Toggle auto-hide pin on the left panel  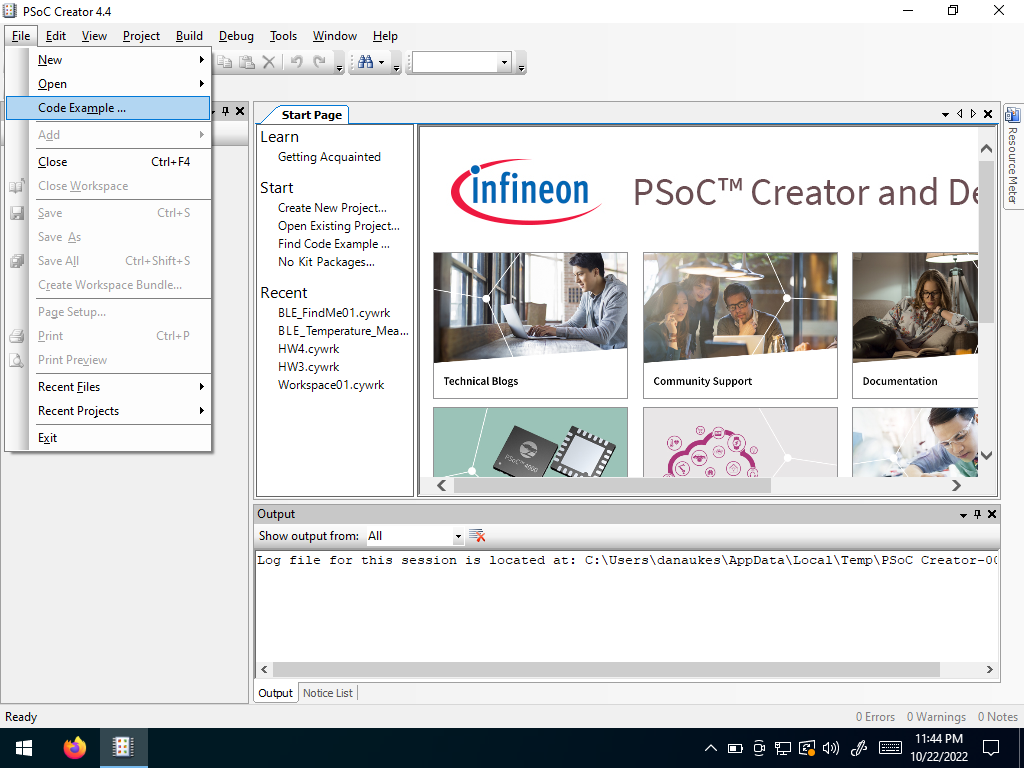(x=225, y=111)
